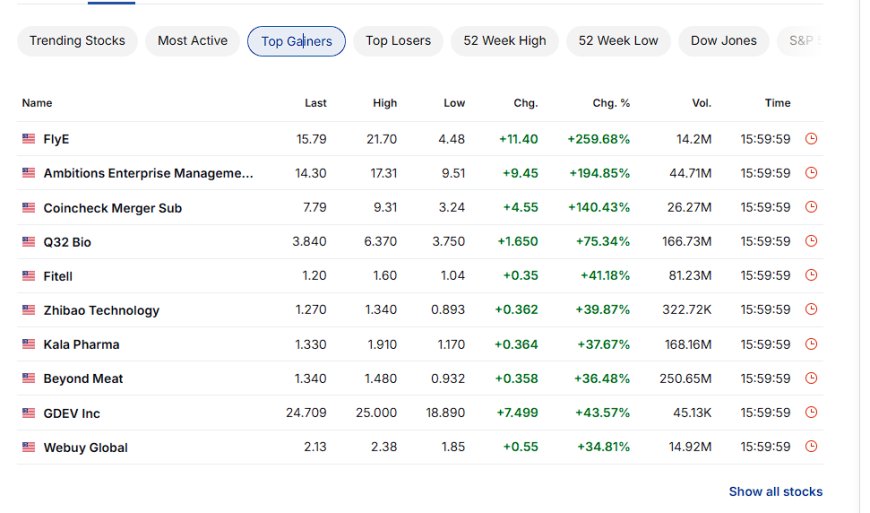Click GDEV Inc change +43.57%
The image size is (870, 513).
point(603,413)
